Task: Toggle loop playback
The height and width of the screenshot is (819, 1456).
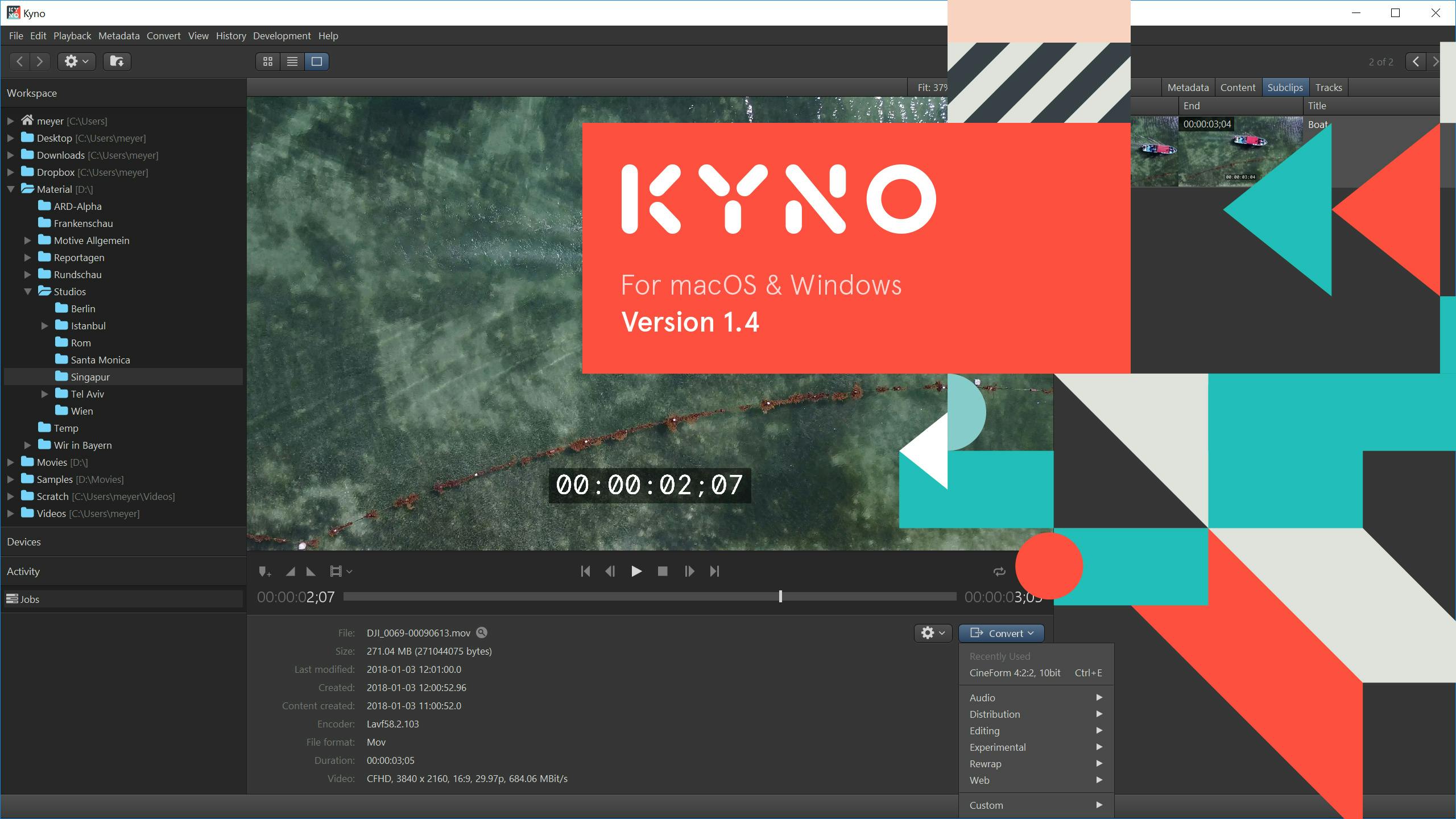Action: point(999,572)
